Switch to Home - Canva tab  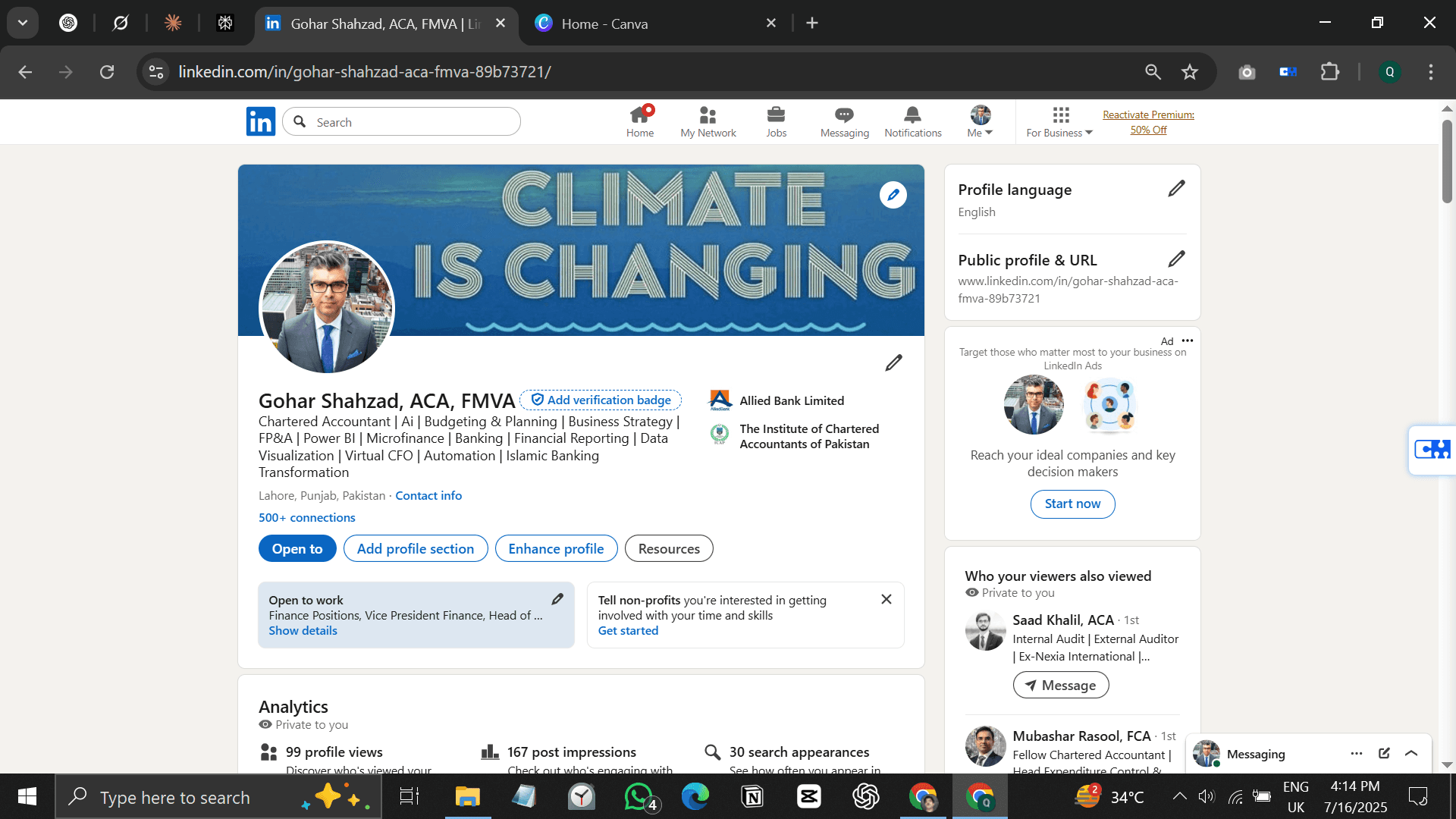(604, 24)
